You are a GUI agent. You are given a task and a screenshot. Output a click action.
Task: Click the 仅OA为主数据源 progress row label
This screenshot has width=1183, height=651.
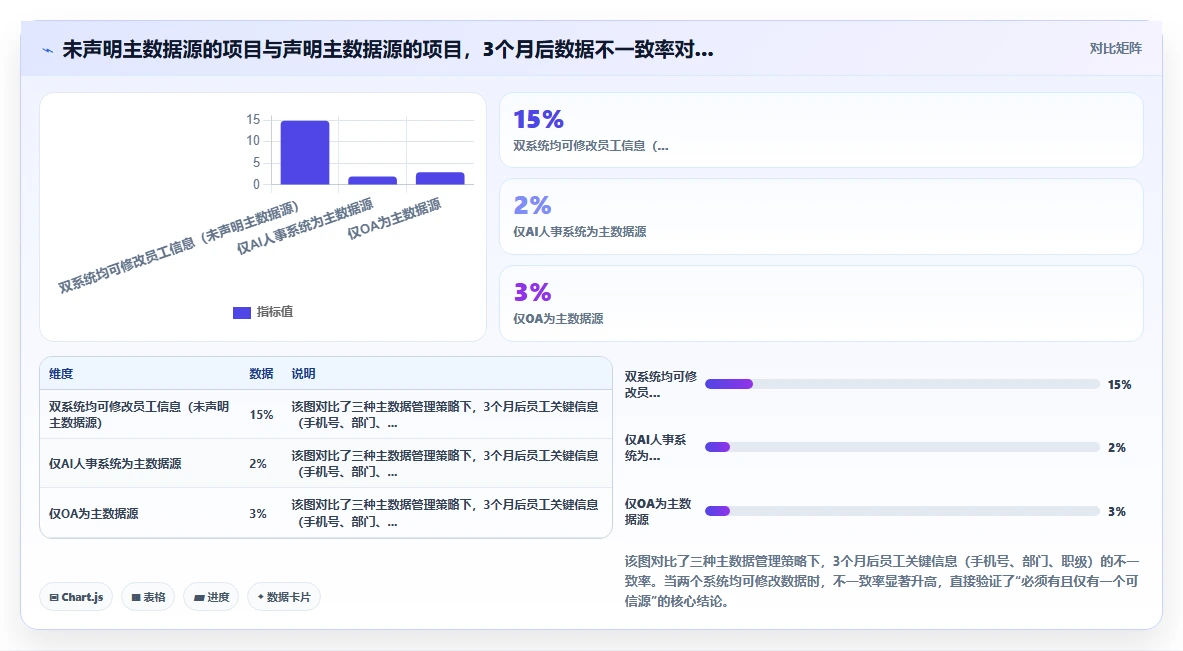point(658,511)
